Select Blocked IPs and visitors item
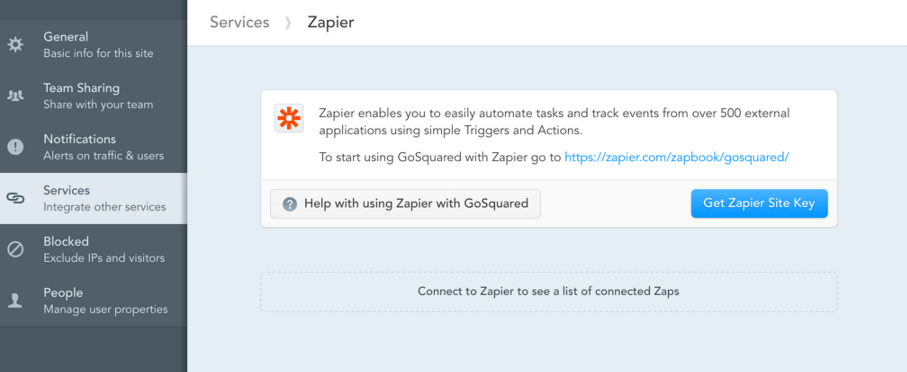Screen dimensions: 907x372 pos(93,249)
